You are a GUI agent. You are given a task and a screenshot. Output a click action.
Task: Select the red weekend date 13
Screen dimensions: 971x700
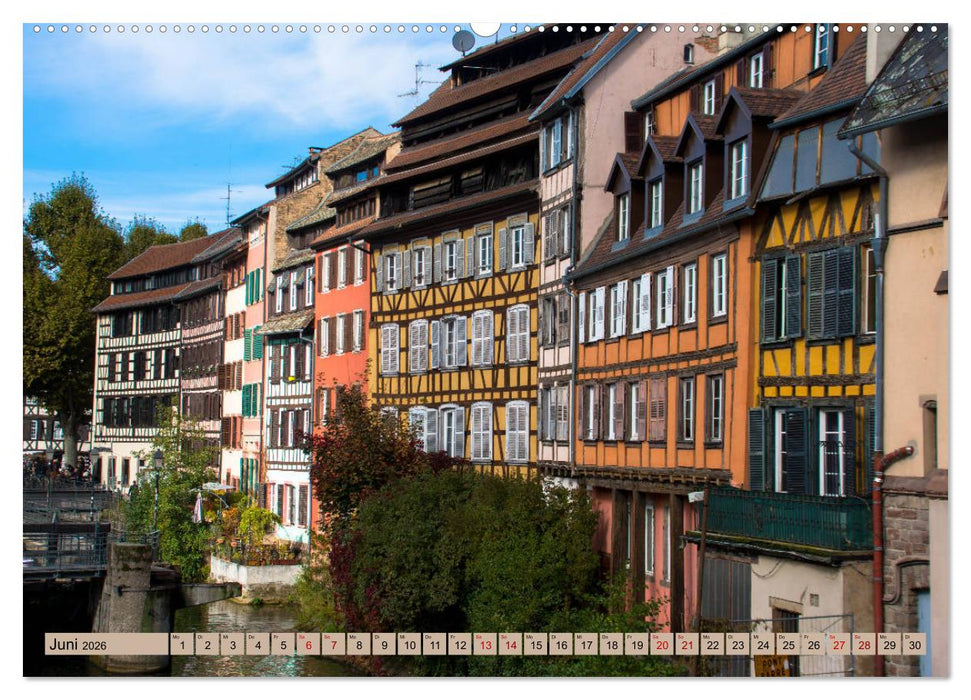pyautogui.click(x=485, y=646)
